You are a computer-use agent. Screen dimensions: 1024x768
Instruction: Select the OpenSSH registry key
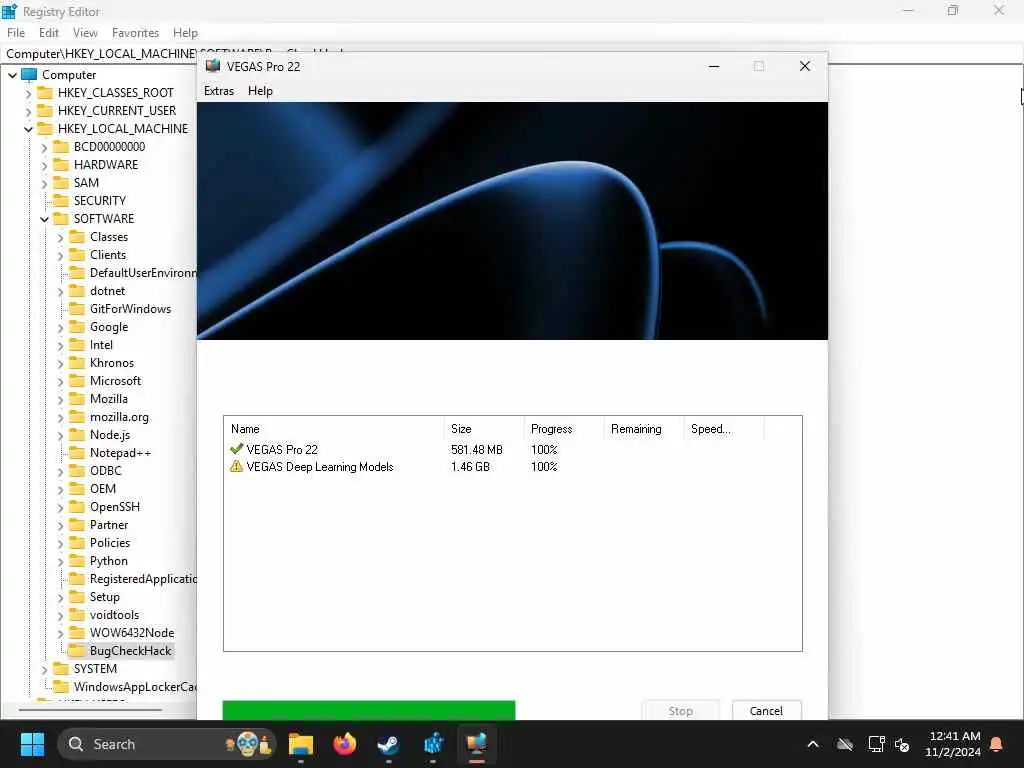[x=114, y=507]
